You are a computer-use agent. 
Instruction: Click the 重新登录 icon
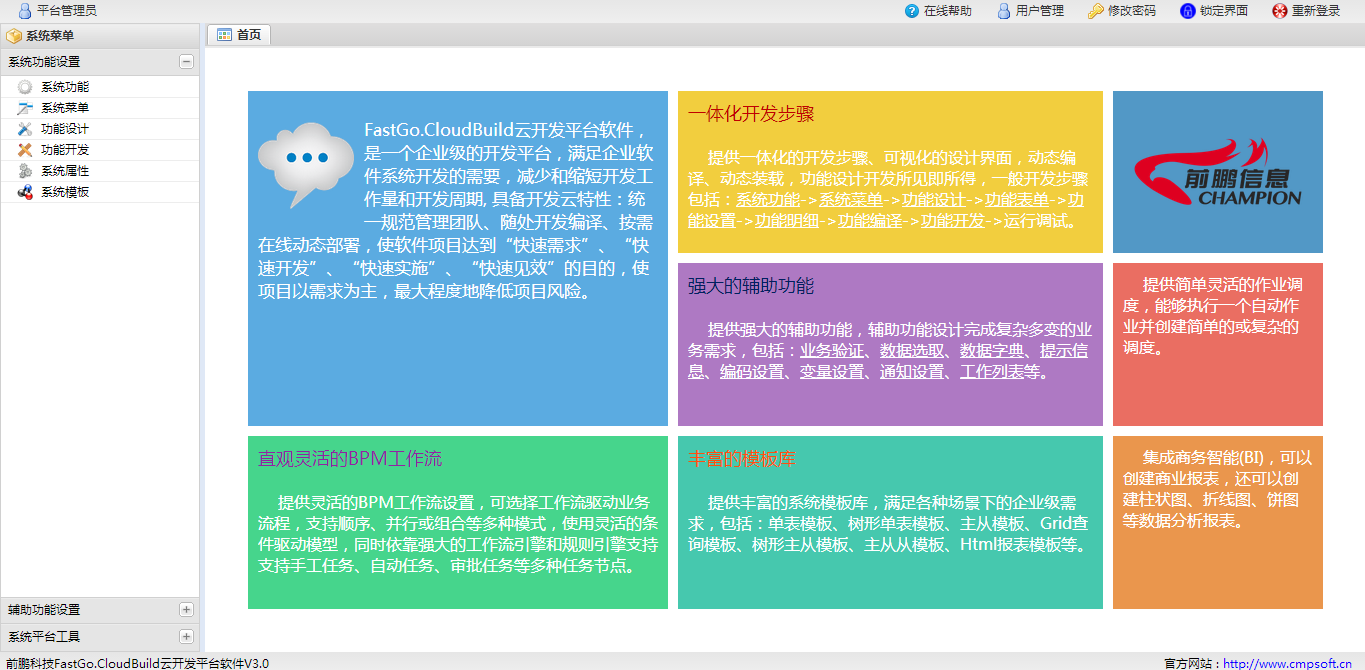(1280, 11)
